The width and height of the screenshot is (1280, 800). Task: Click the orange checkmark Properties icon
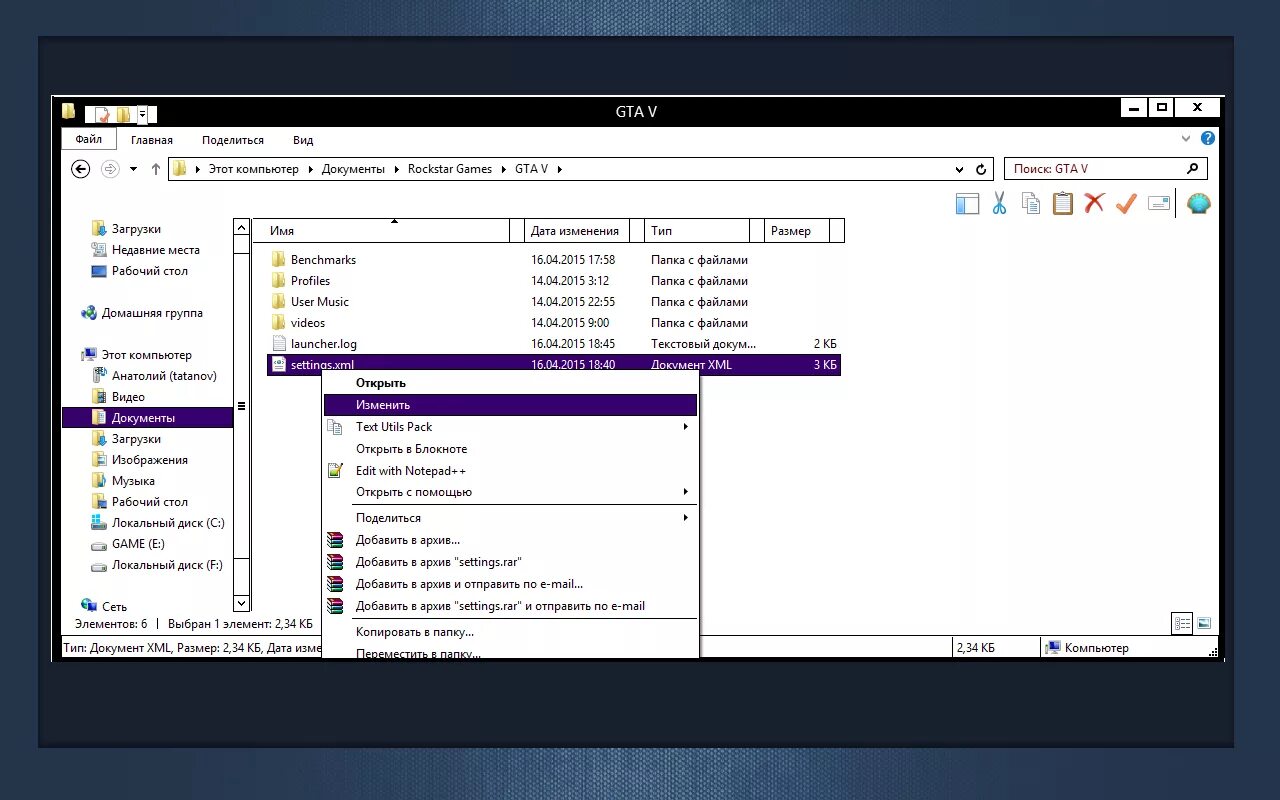tap(1126, 204)
